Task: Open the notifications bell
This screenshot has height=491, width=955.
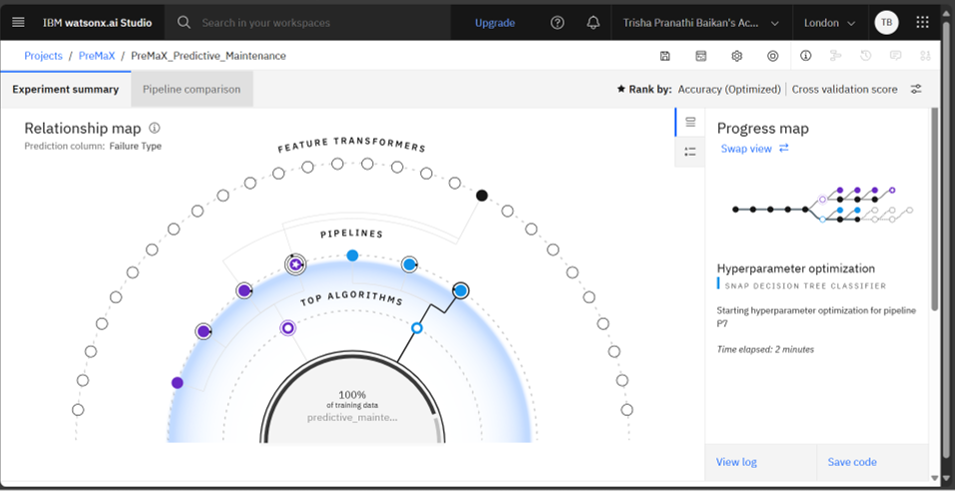Action: click(593, 22)
